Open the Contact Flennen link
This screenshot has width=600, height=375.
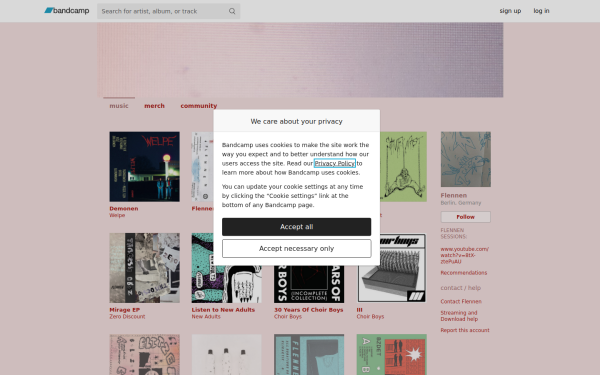pyautogui.click(x=461, y=302)
